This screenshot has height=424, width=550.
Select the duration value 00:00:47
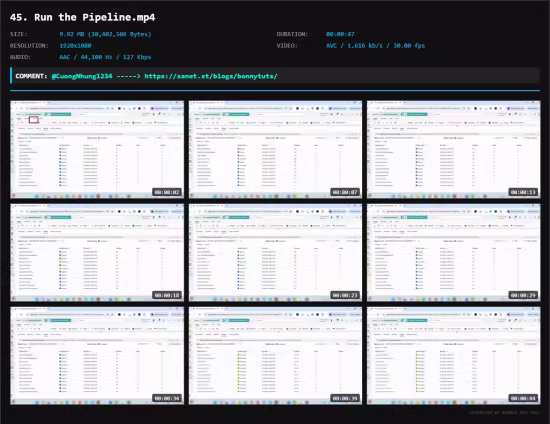point(340,34)
